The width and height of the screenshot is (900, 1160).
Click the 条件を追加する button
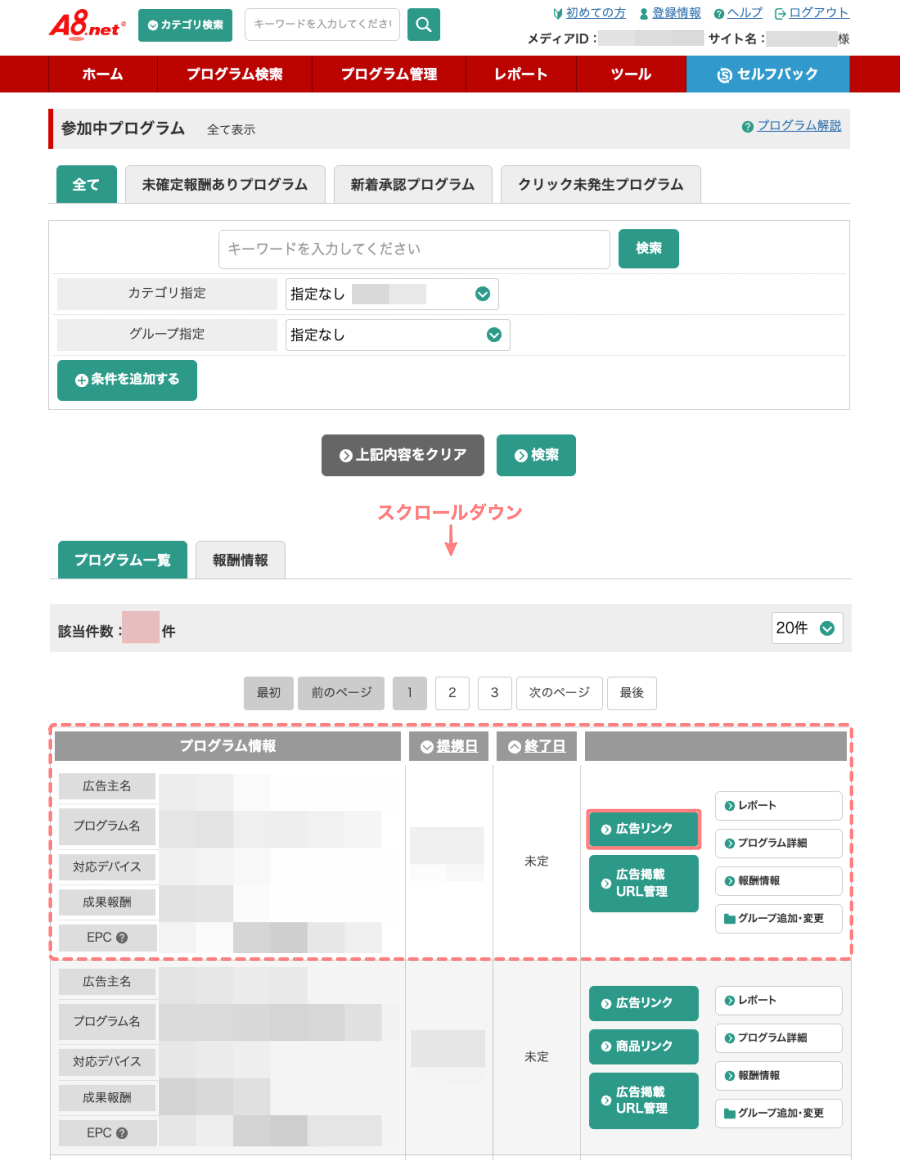click(127, 380)
